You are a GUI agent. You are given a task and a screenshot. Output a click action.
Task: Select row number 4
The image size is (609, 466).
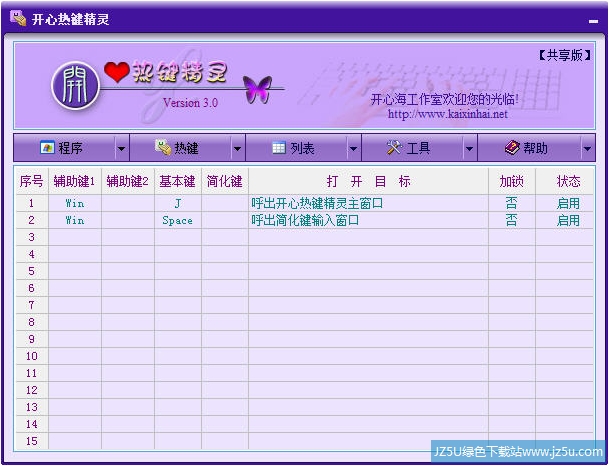point(31,254)
